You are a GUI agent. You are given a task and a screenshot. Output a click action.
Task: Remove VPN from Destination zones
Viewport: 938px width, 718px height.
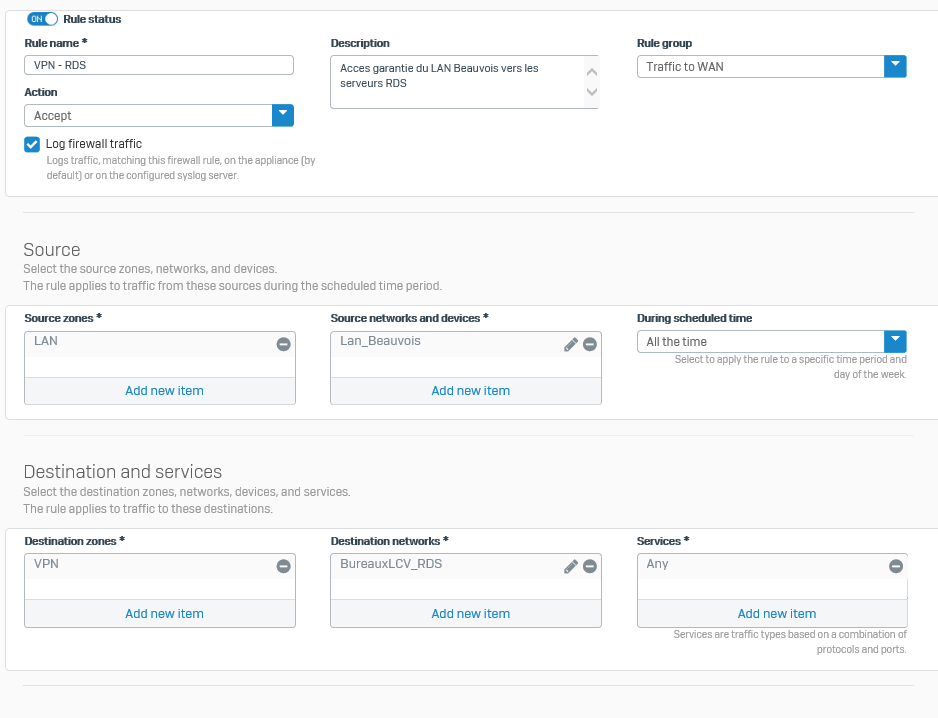pyautogui.click(x=284, y=566)
